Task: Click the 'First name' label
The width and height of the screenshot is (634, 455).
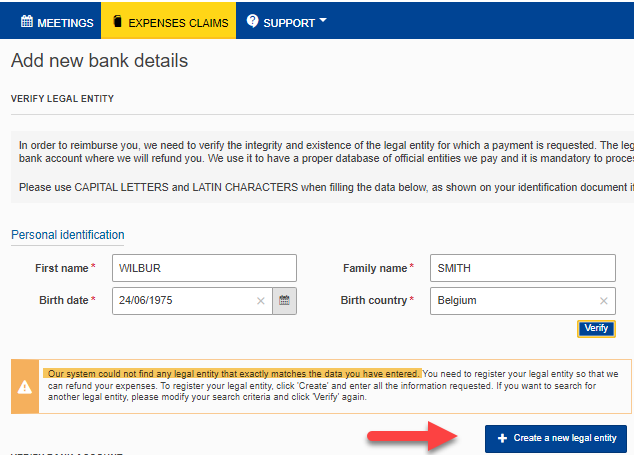Action: tap(61, 268)
